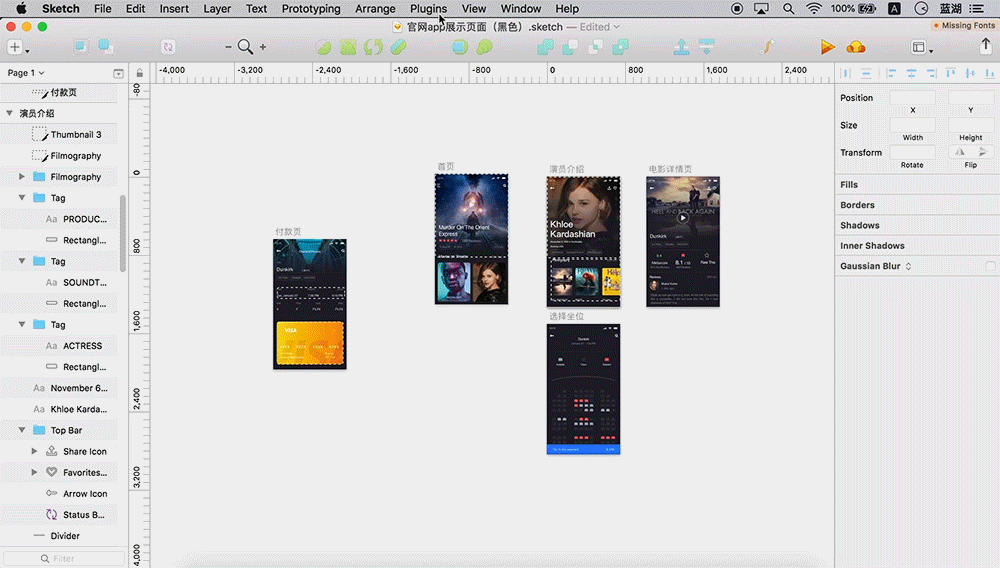Image resolution: width=1000 pixels, height=568 pixels.
Task: Collapse the Top Bar group
Action: tap(22, 430)
